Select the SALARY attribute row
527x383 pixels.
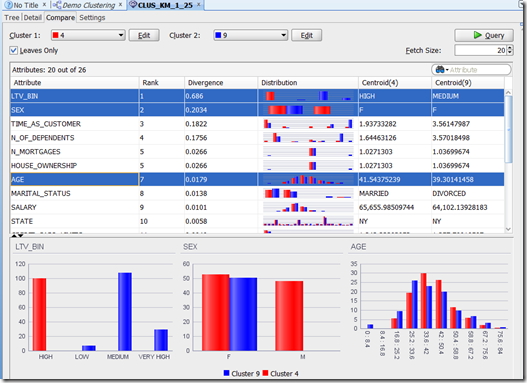(x=257, y=207)
